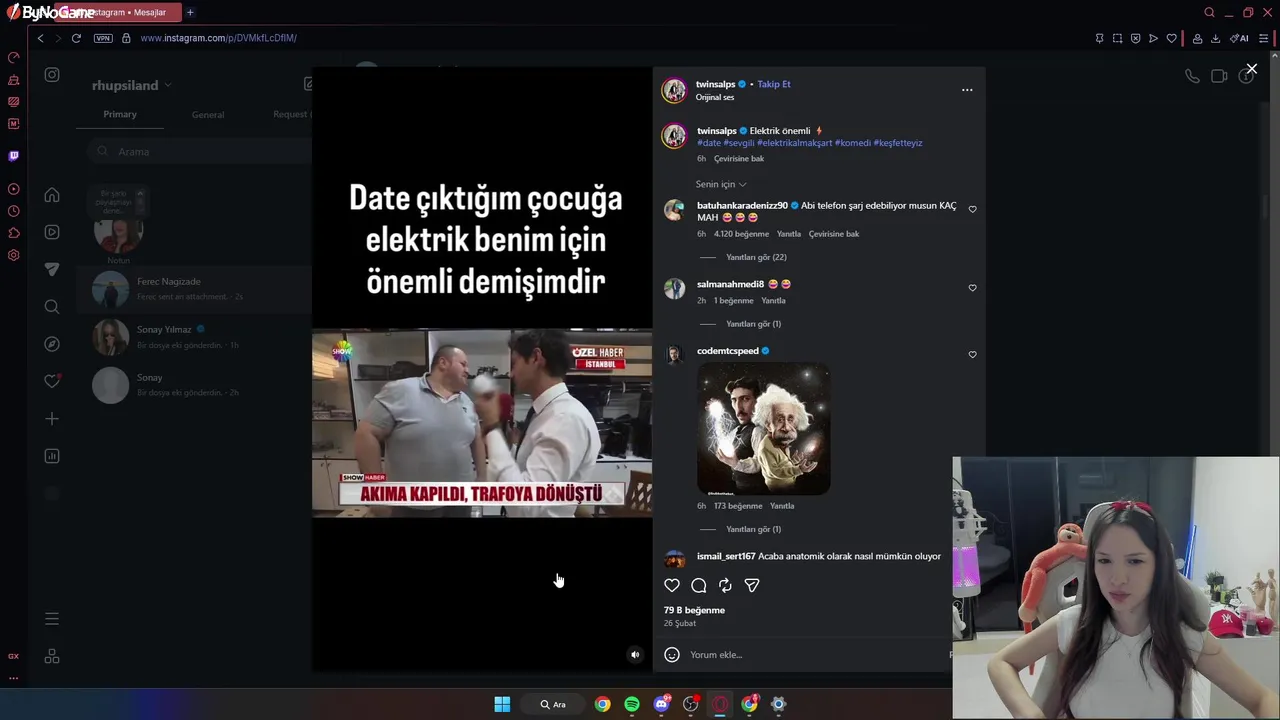Start video call with camera icon

tap(1219, 76)
